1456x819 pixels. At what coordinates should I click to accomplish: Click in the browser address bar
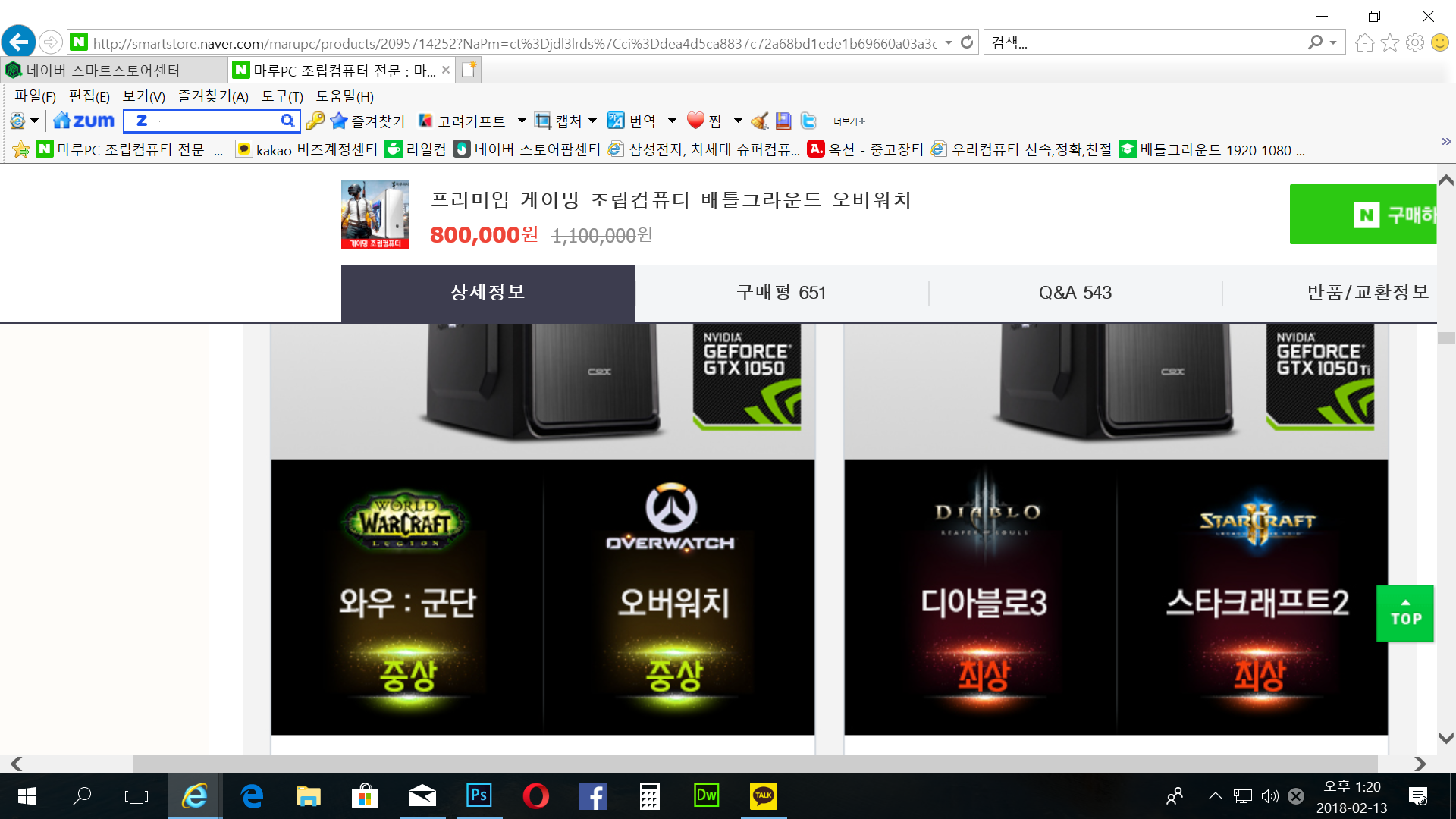coord(514,43)
